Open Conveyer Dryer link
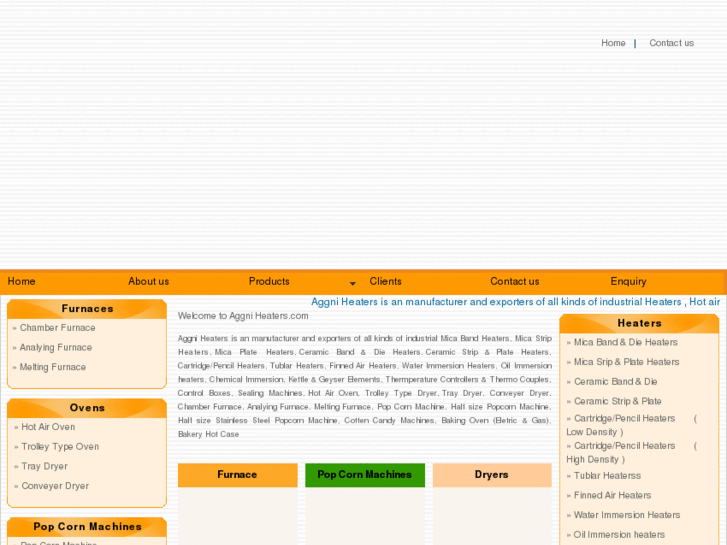The height and width of the screenshot is (545, 727). tap(55, 486)
